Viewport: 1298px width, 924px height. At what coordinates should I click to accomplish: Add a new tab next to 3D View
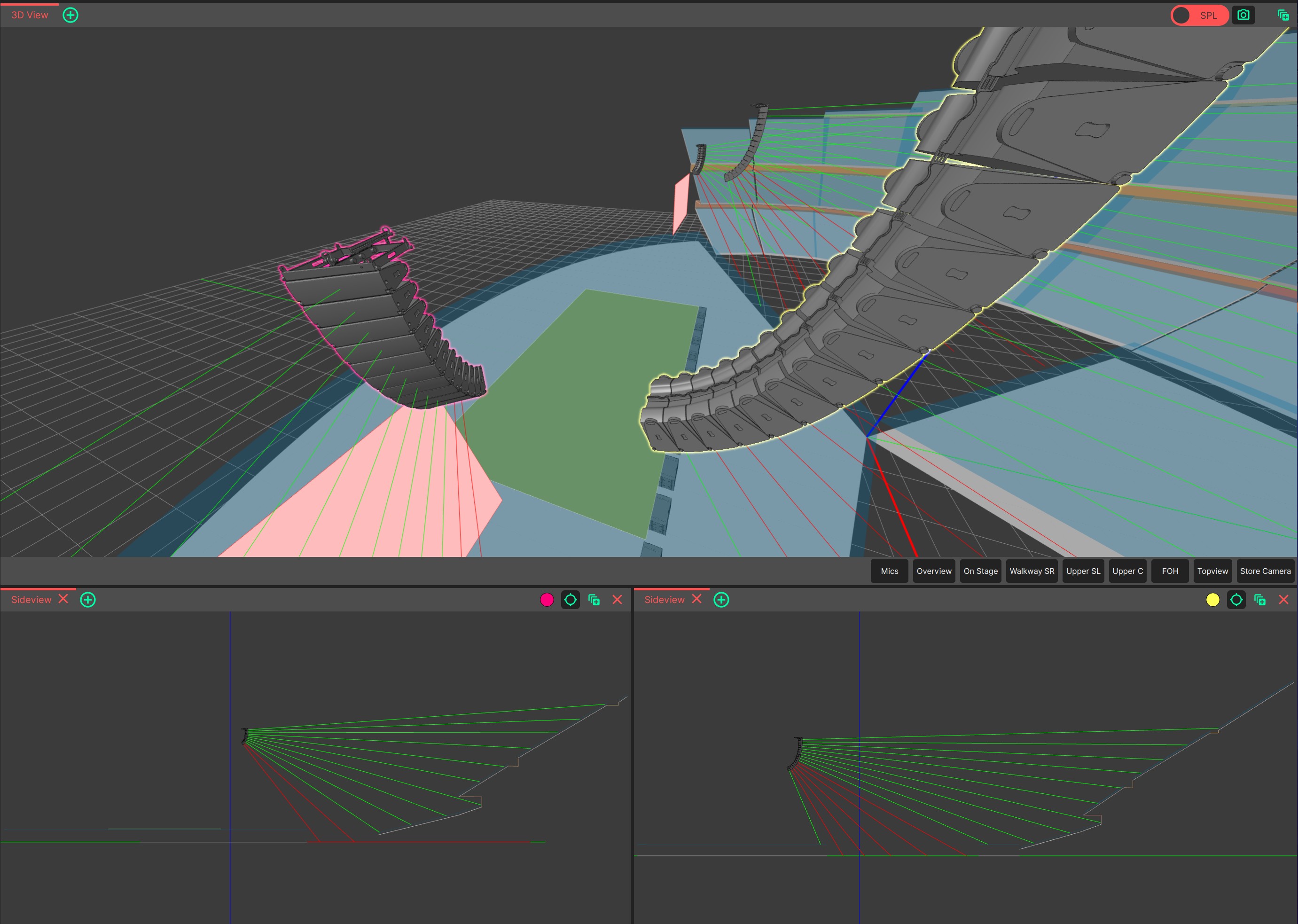(70, 16)
